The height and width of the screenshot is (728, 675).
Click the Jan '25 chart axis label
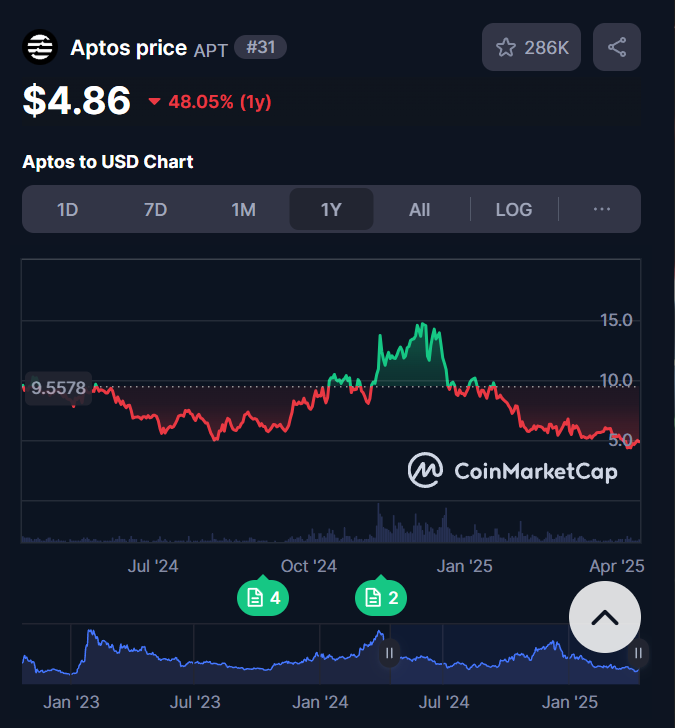pos(464,566)
